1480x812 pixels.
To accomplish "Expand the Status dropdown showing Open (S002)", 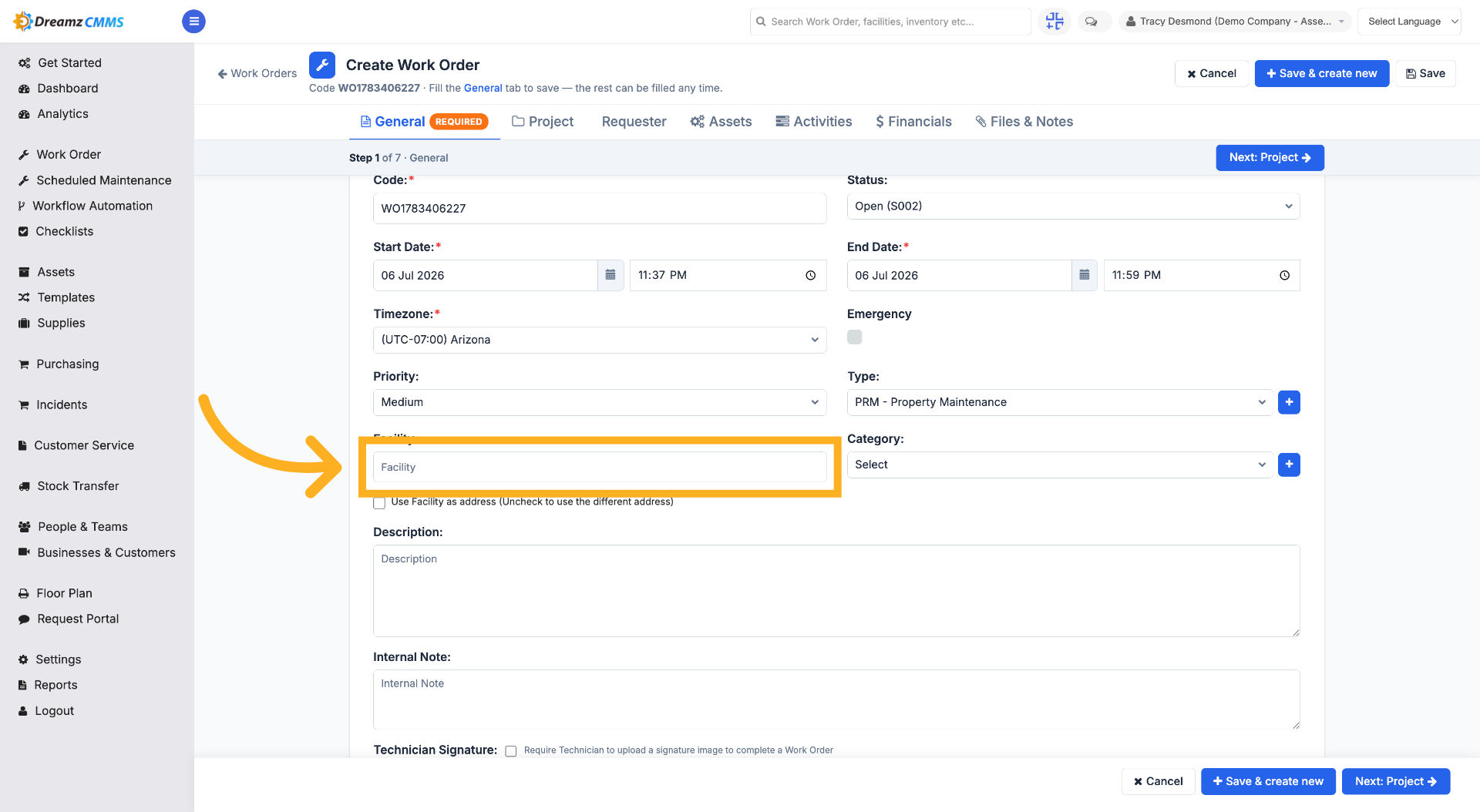I will pos(1073,206).
